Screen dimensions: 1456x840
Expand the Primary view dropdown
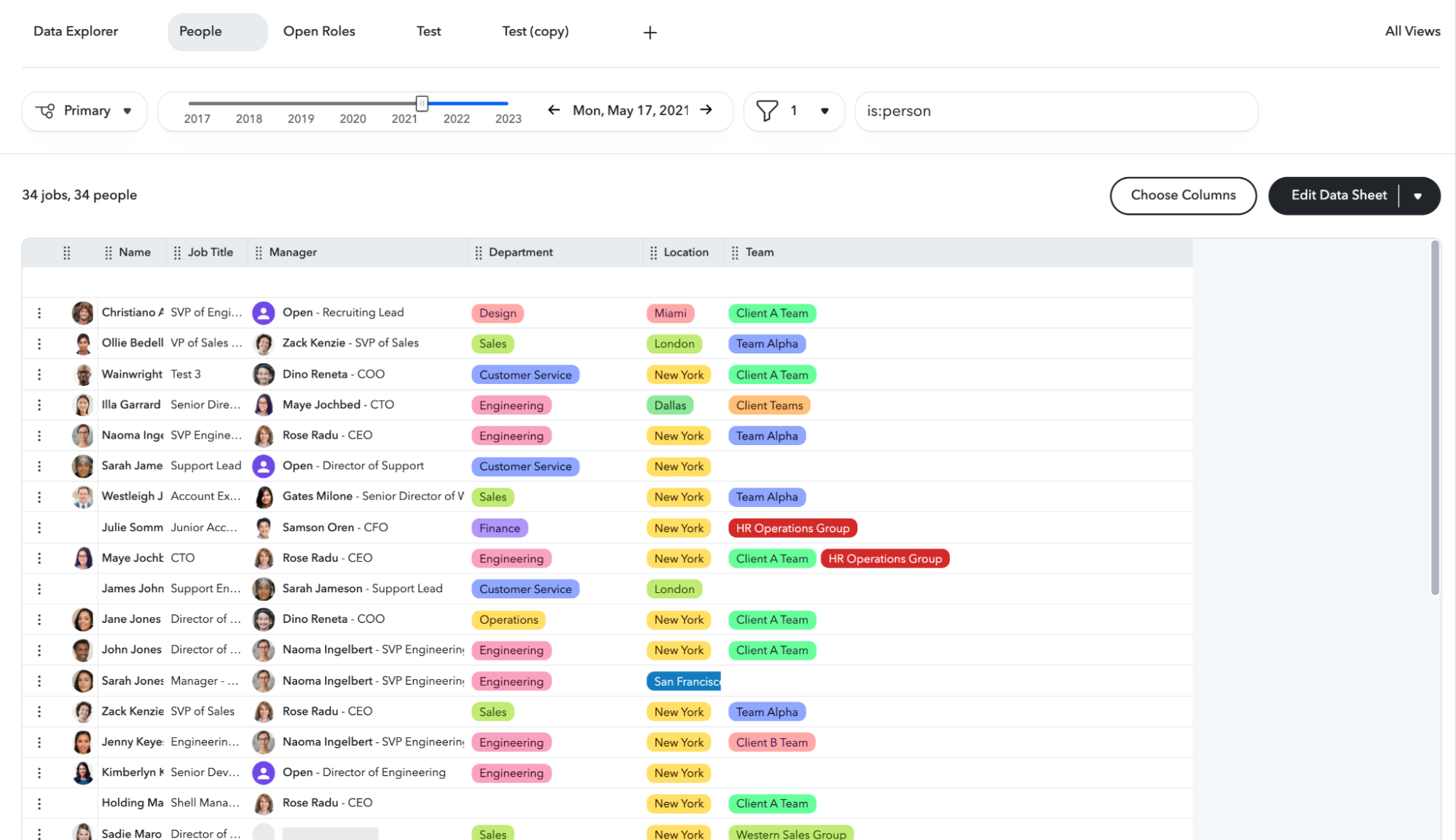click(x=127, y=111)
